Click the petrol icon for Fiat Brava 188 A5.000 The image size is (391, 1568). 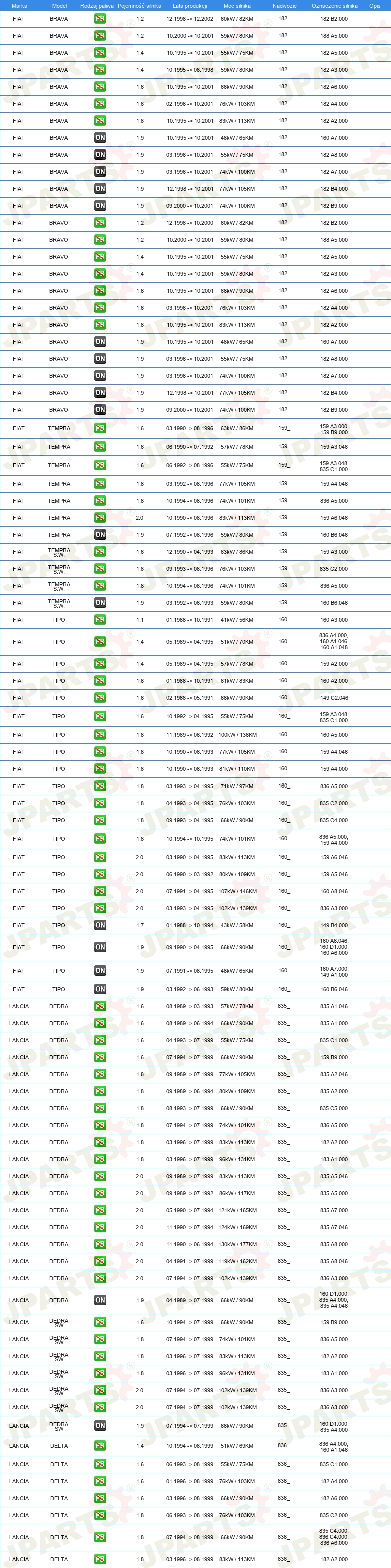pyautogui.click(x=100, y=36)
